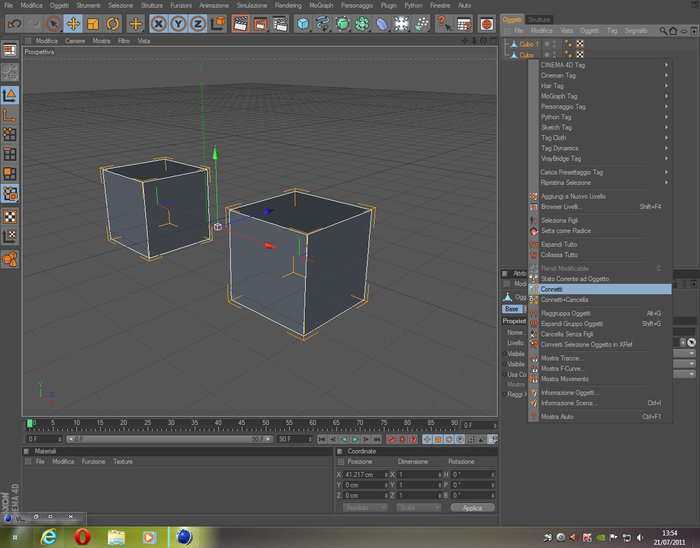This screenshot has height=548, width=700.
Task: Click the green timeline playhead marker
Action: [29, 423]
